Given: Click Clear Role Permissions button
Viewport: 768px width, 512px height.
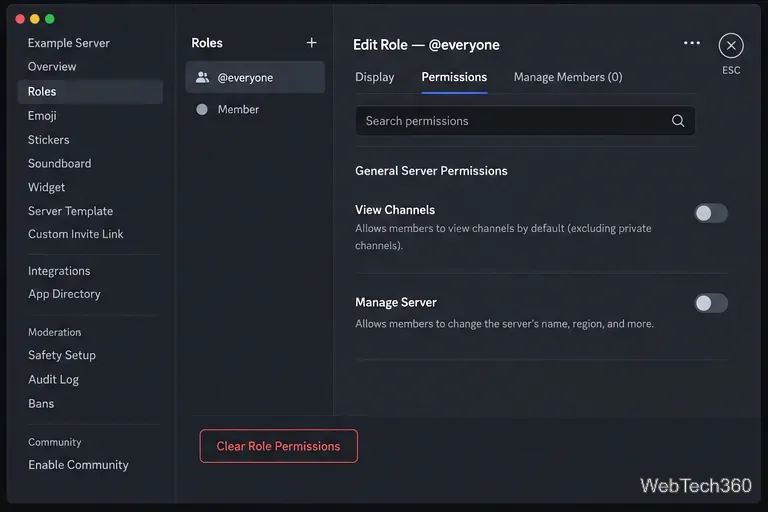Looking at the screenshot, I should pyautogui.click(x=278, y=446).
